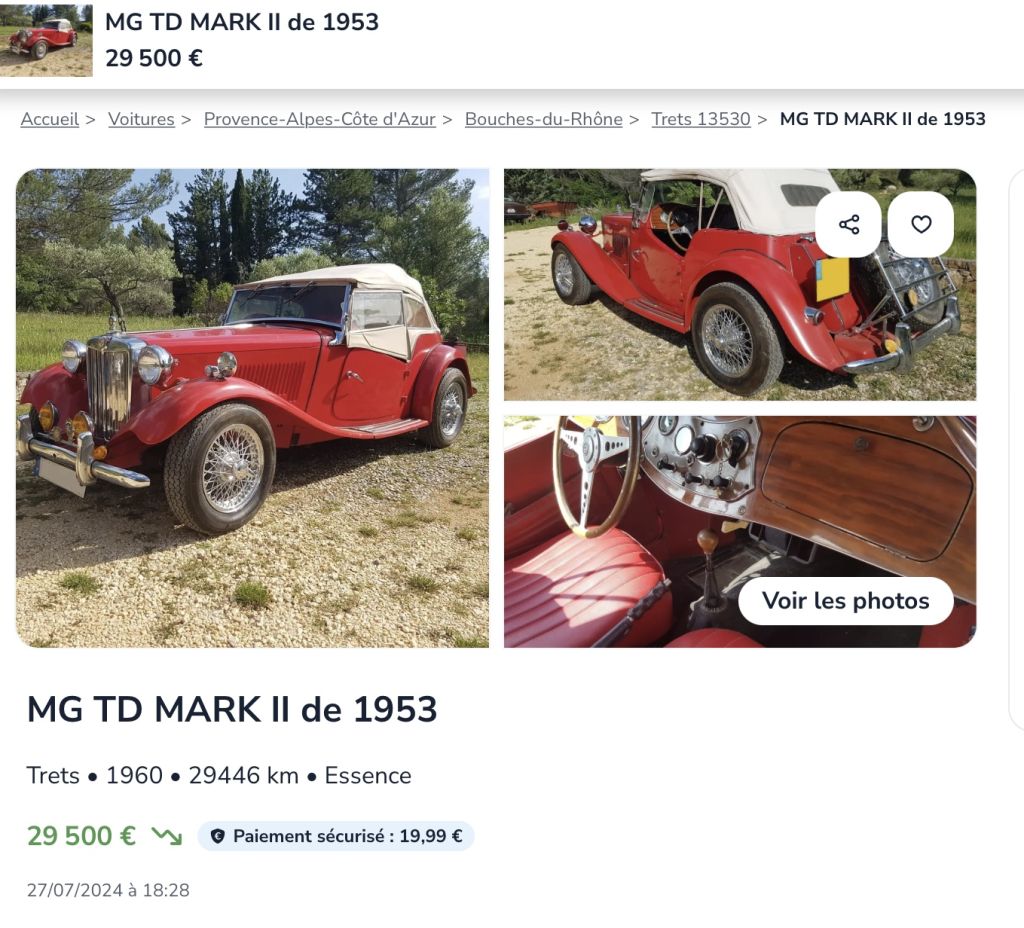Screen dimensions: 1024x928
Task: Click the MG TD MARK II header title
Action: pyautogui.click(x=242, y=22)
